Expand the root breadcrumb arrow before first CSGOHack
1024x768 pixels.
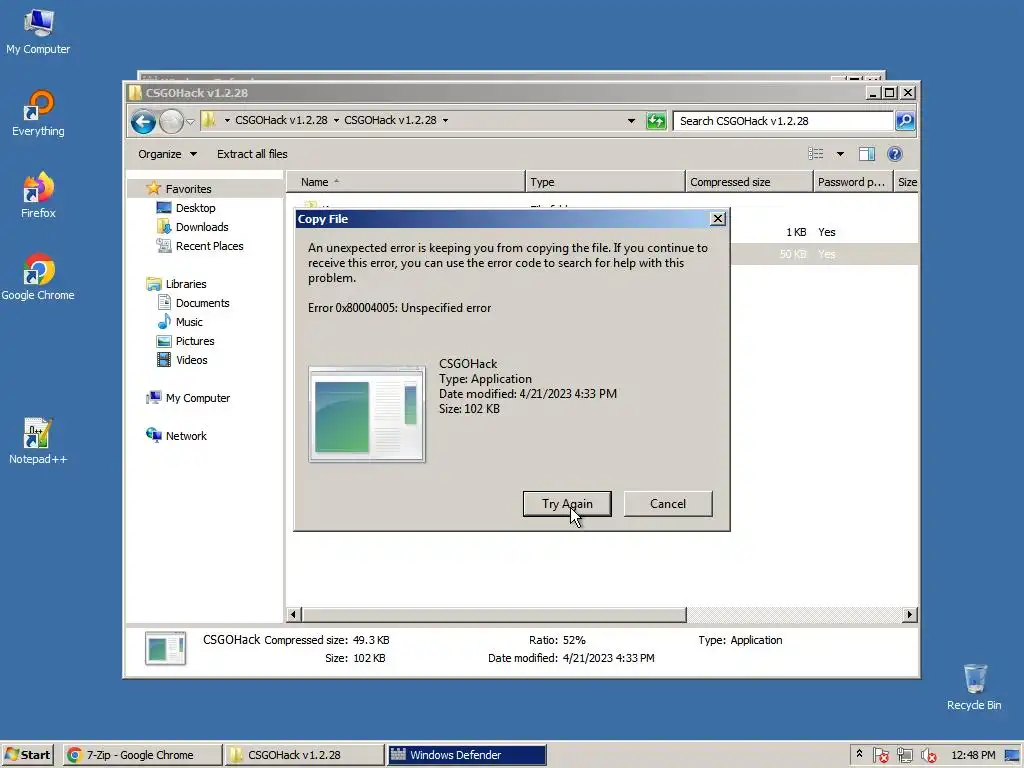(227, 120)
